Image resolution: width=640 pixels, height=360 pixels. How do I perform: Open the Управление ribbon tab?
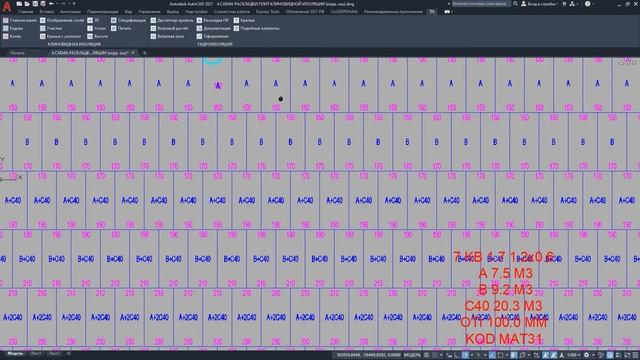click(x=149, y=12)
